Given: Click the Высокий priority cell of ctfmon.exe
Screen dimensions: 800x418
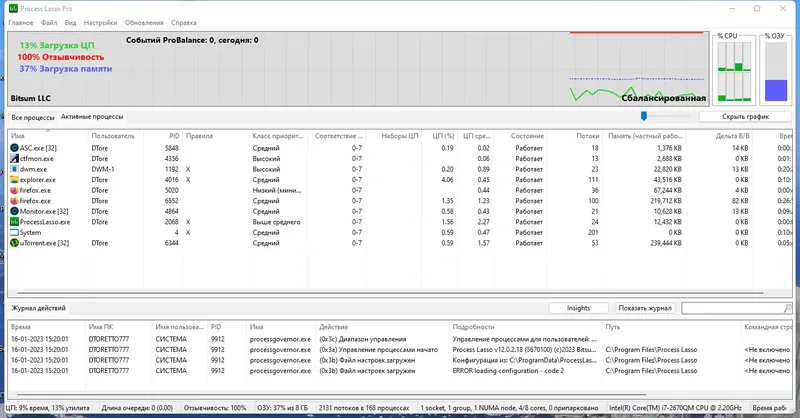Looking at the screenshot, I should point(266,159).
